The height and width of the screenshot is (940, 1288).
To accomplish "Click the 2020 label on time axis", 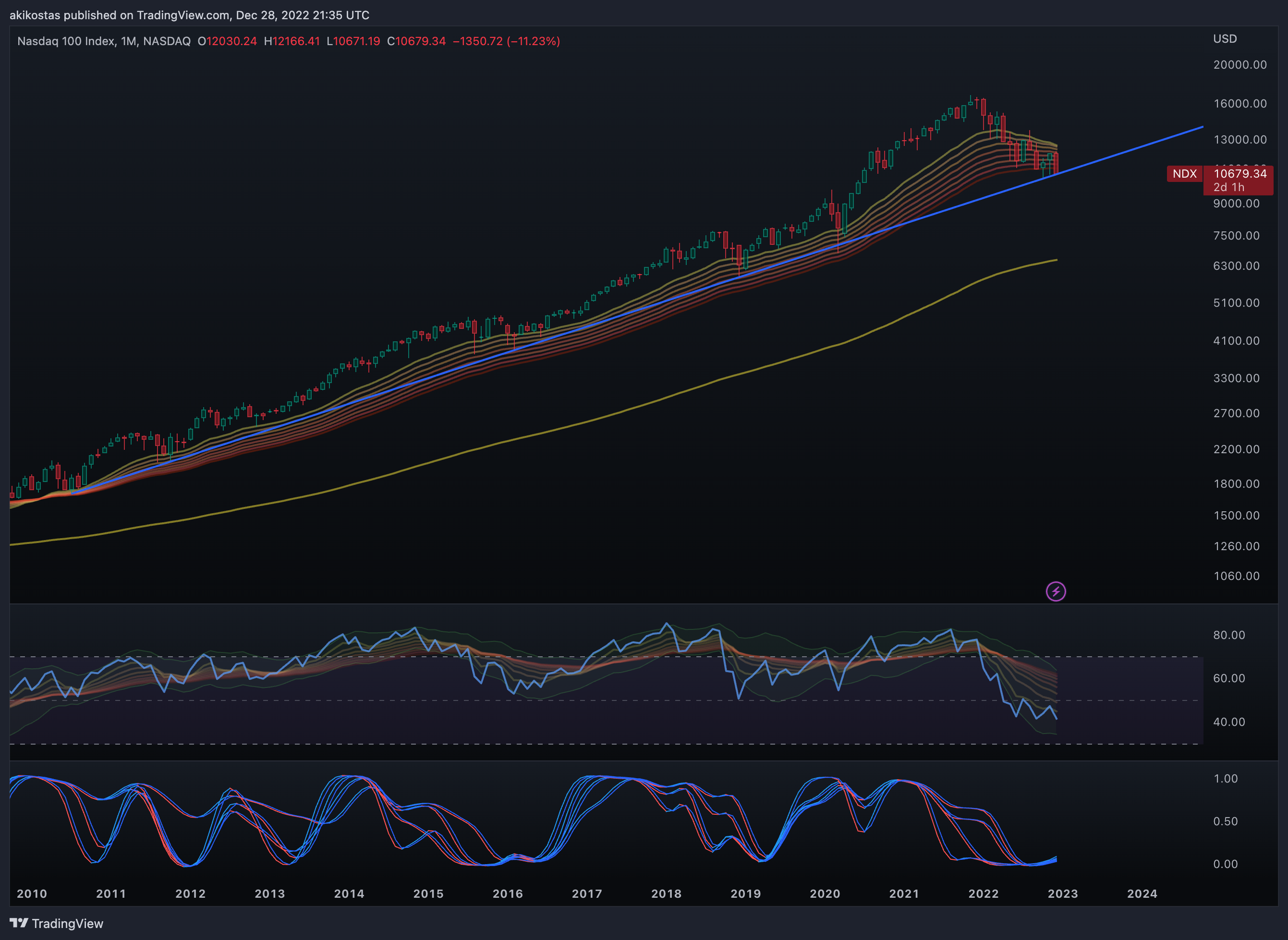I will tap(825, 894).
